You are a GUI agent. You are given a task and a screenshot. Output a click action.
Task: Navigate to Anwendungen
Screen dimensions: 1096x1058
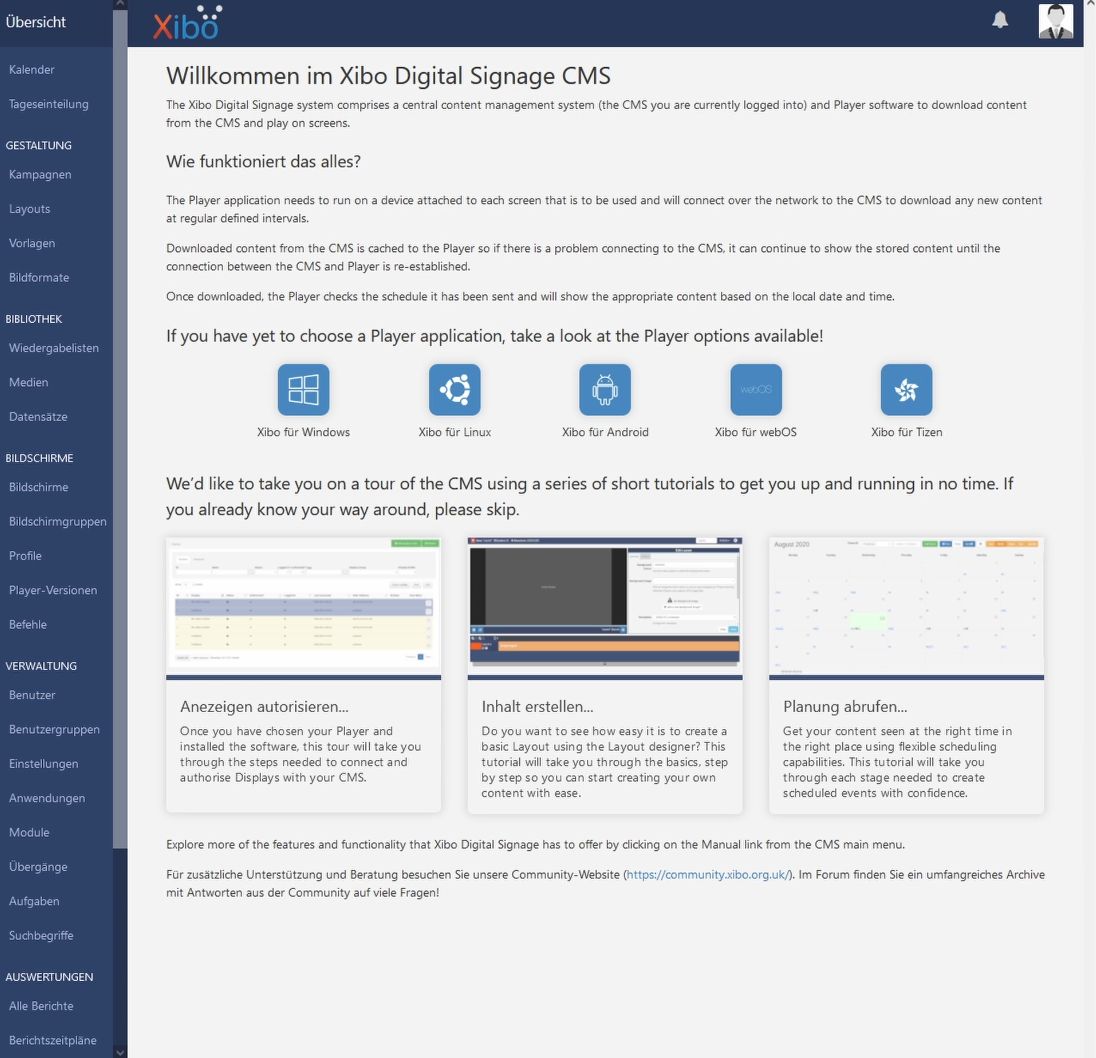click(x=47, y=798)
